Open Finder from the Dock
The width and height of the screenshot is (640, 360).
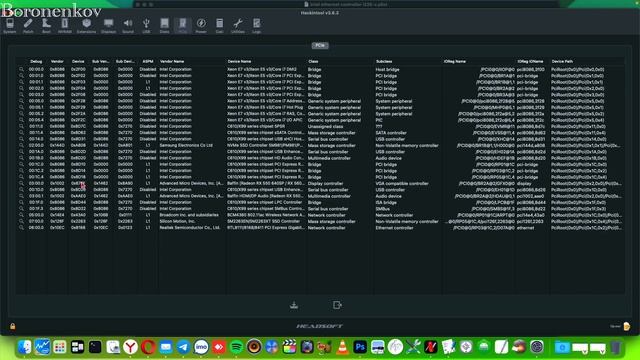(x=24, y=347)
